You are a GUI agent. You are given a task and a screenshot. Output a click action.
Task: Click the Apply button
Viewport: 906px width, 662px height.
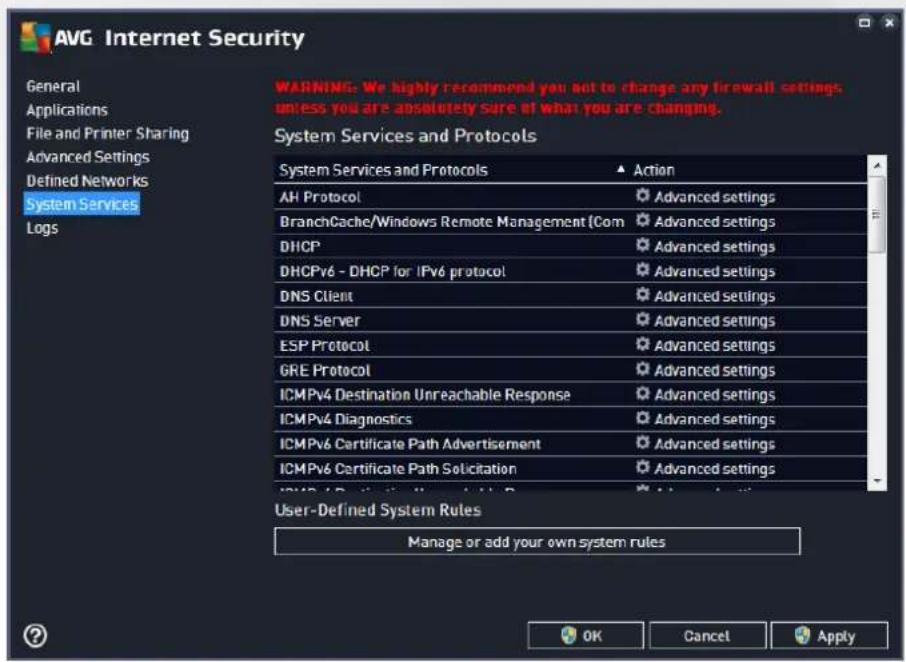coord(829,635)
